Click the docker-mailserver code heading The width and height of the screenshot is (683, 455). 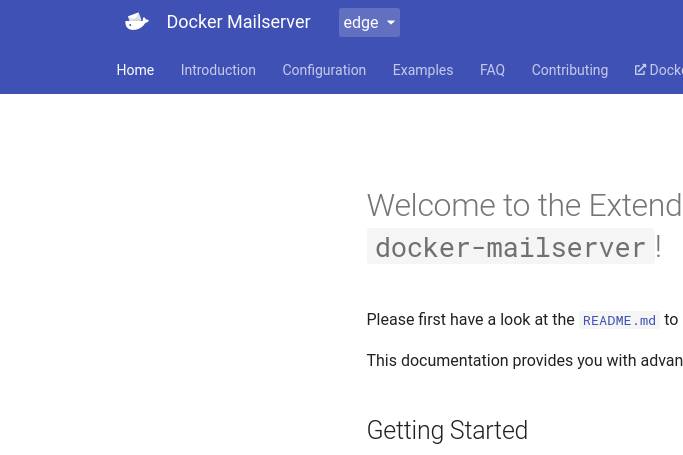pyautogui.click(x=511, y=247)
